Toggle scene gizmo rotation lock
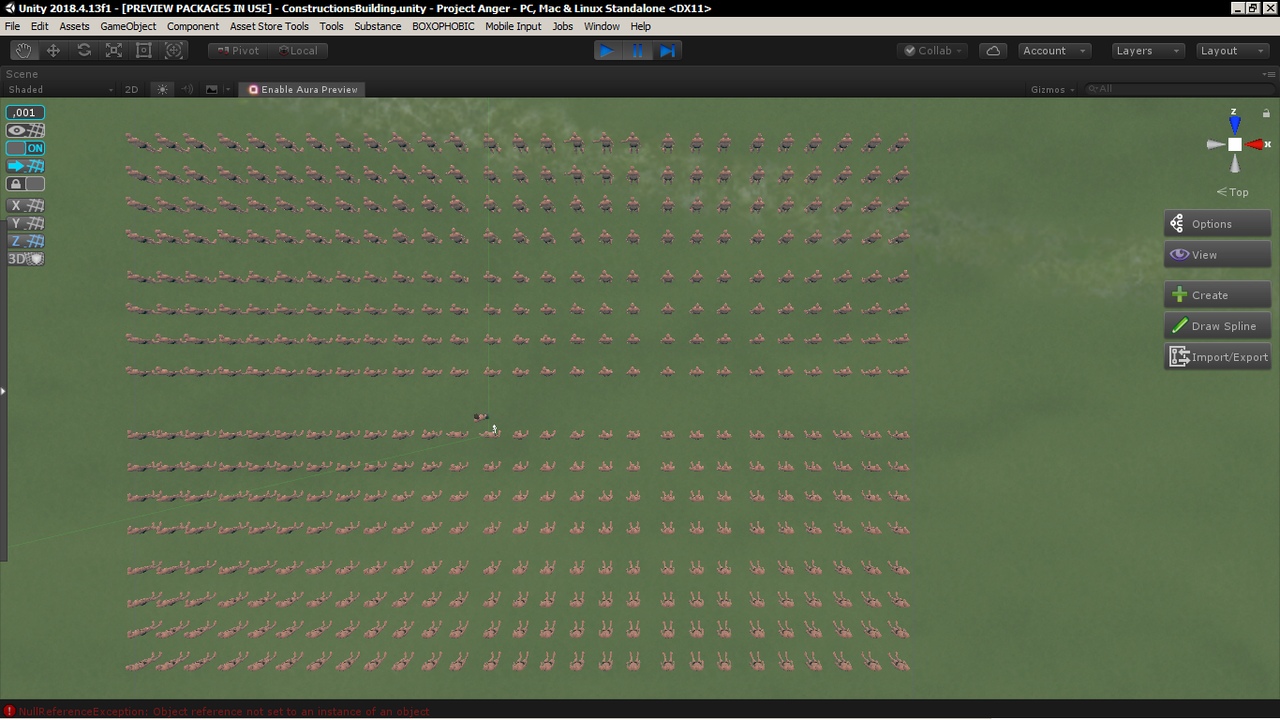Image resolution: width=1280 pixels, height=720 pixels. click(1266, 113)
